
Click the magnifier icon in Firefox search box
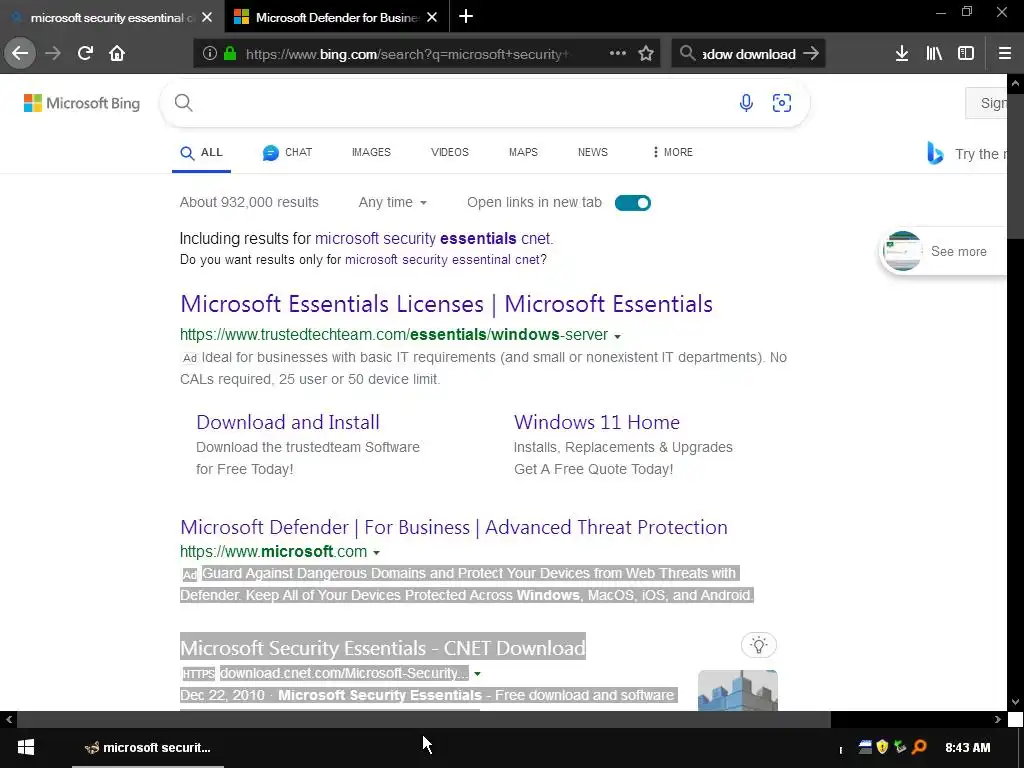[x=687, y=53]
